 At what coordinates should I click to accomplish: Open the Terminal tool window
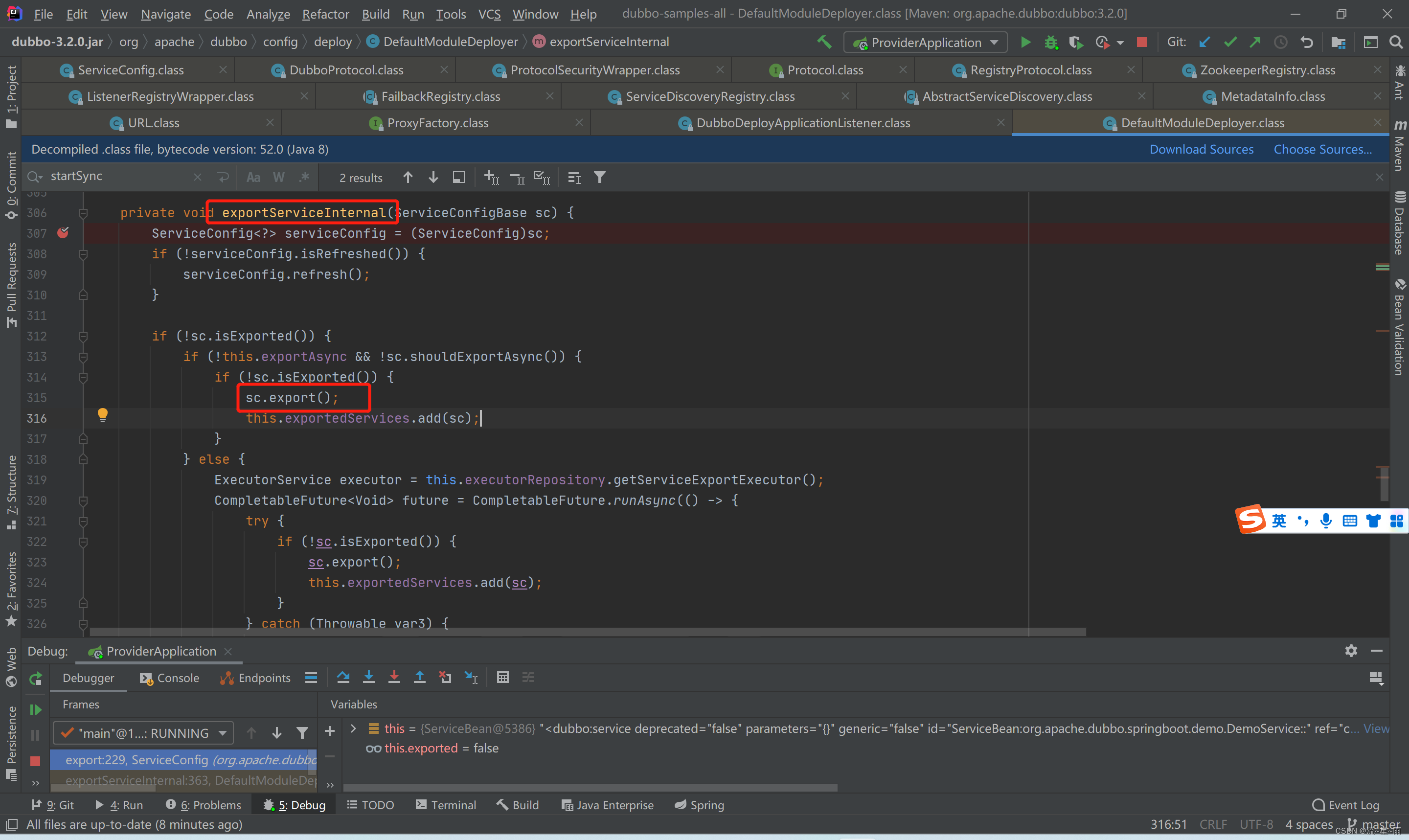click(446, 805)
